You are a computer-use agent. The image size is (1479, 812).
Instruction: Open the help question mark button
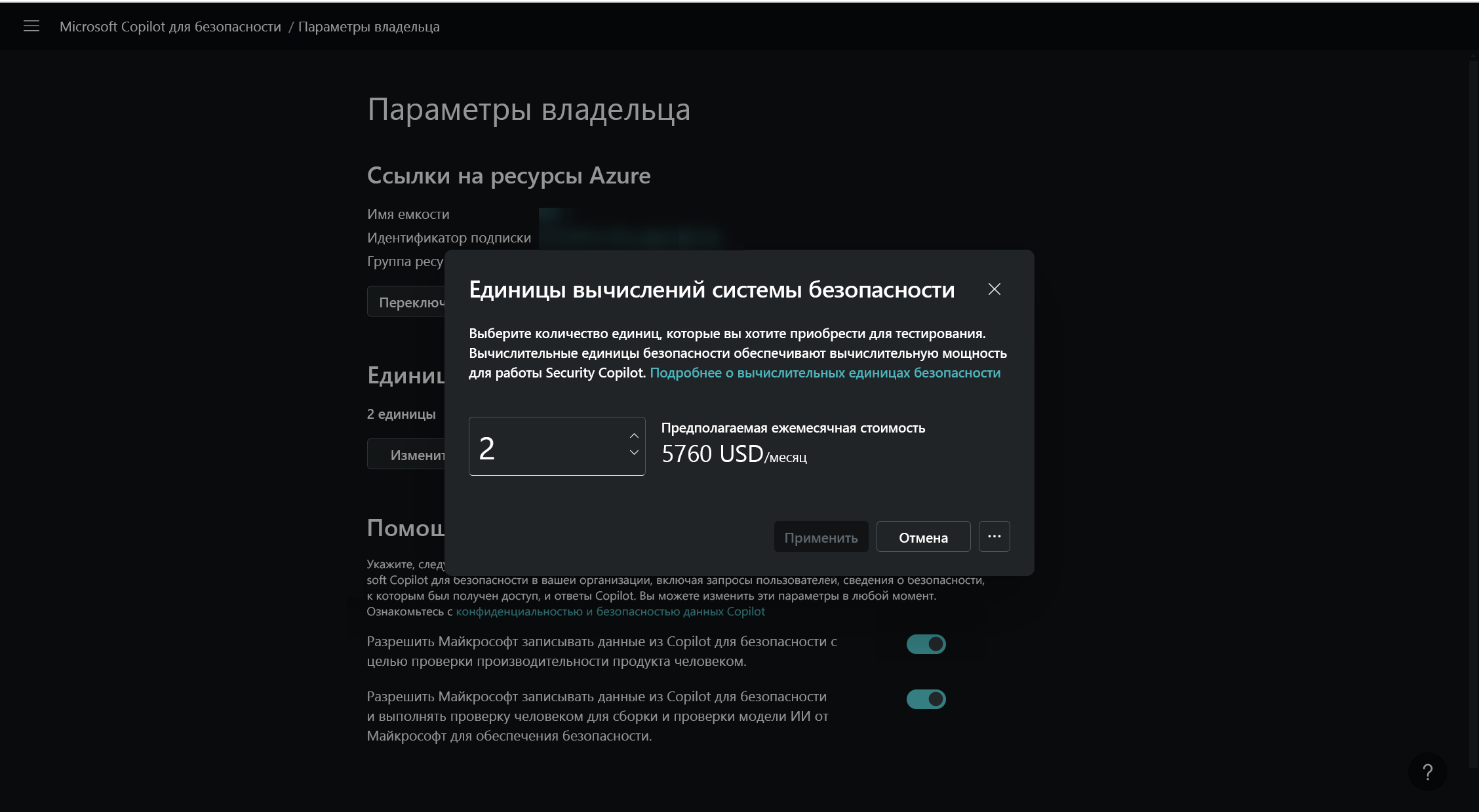(1427, 771)
